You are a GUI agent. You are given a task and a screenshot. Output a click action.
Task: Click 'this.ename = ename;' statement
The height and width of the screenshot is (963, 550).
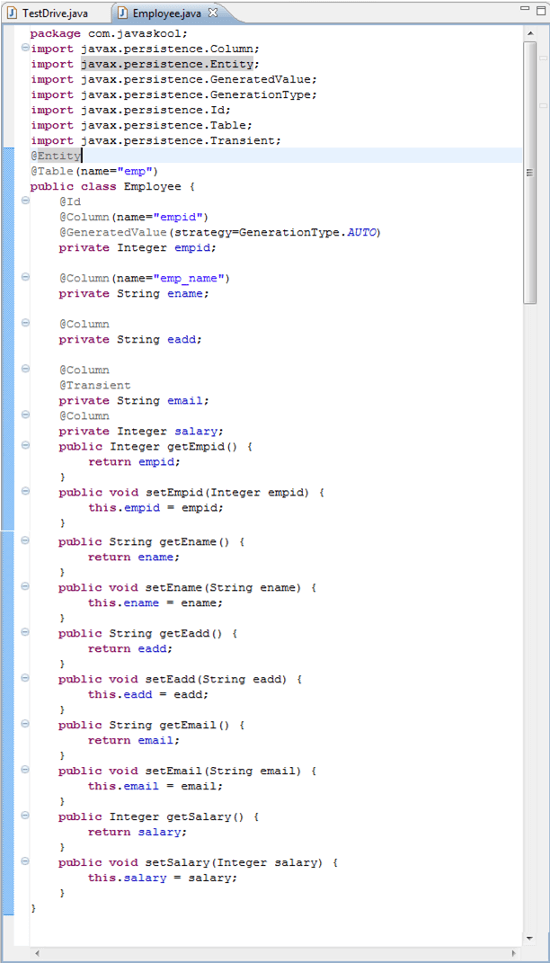coord(156,603)
